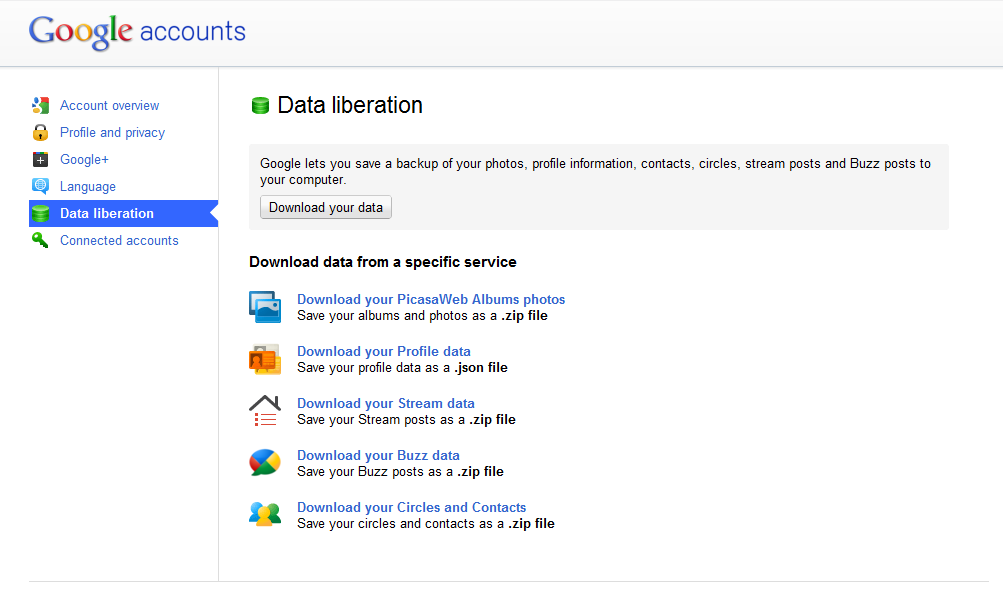This screenshot has width=1003, height=590.
Task: Click the globe Language icon
Action: pos(40,186)
